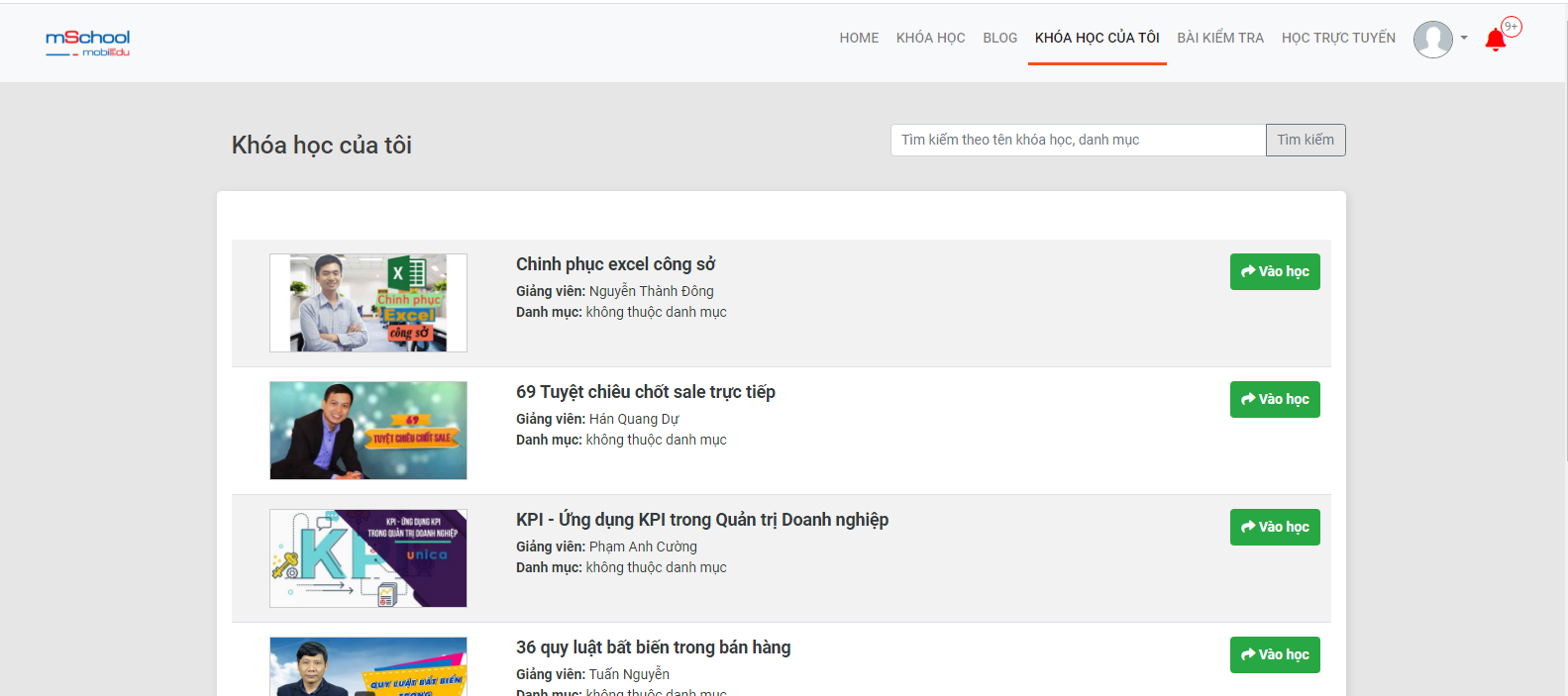
Task: Open the KPI course thumbnail
Action: [368, 558]
